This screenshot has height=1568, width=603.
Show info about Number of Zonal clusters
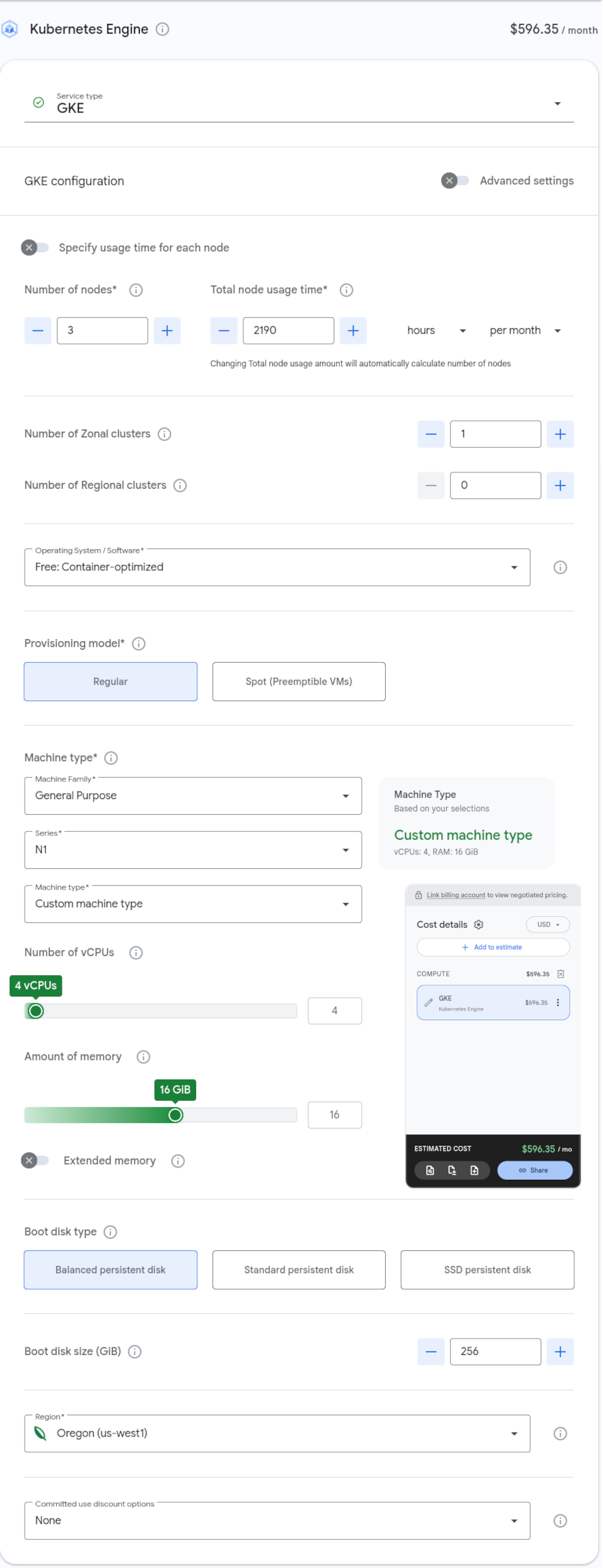(x=164, y=434)
